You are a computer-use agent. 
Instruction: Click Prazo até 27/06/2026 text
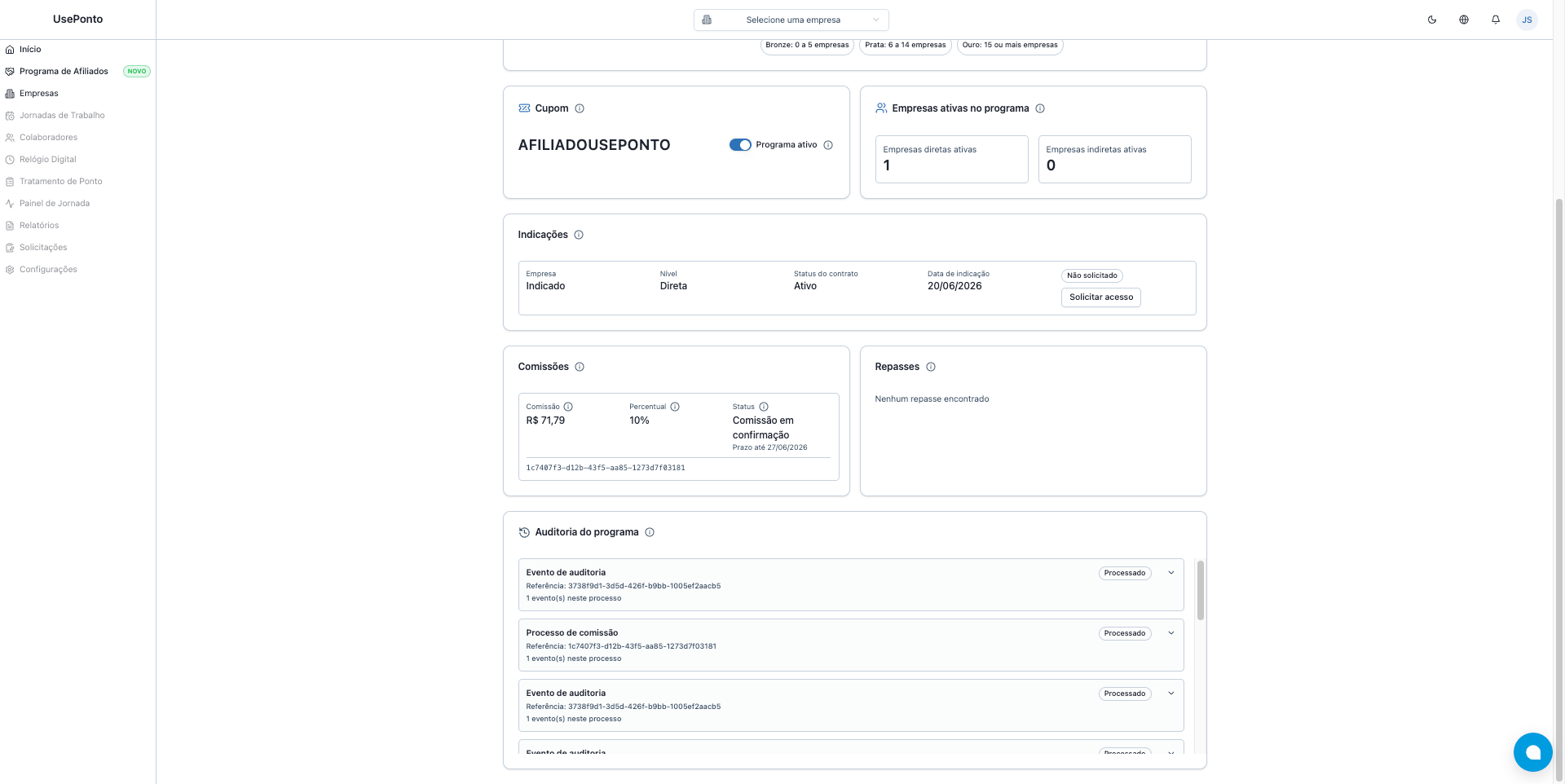click(x=769, y=447)
